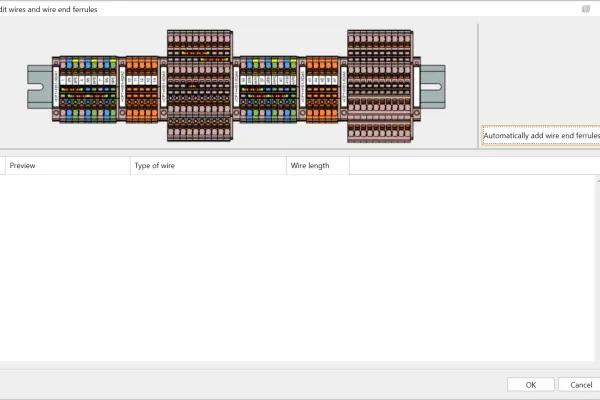Image resolution: width=600 pixels, height=400 pixels.
Task: Click the Wire length column header
Action: tap(317, 165)
